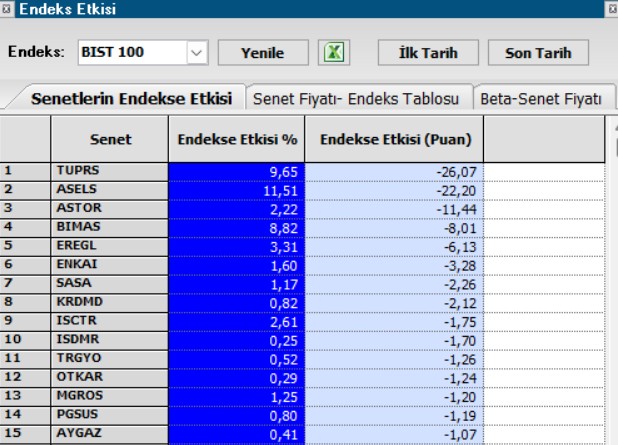Image resolution: width=618 pixels, height=445 pixels.
Task: Click the -11,44 points cell
Action: tap(394, 209)
